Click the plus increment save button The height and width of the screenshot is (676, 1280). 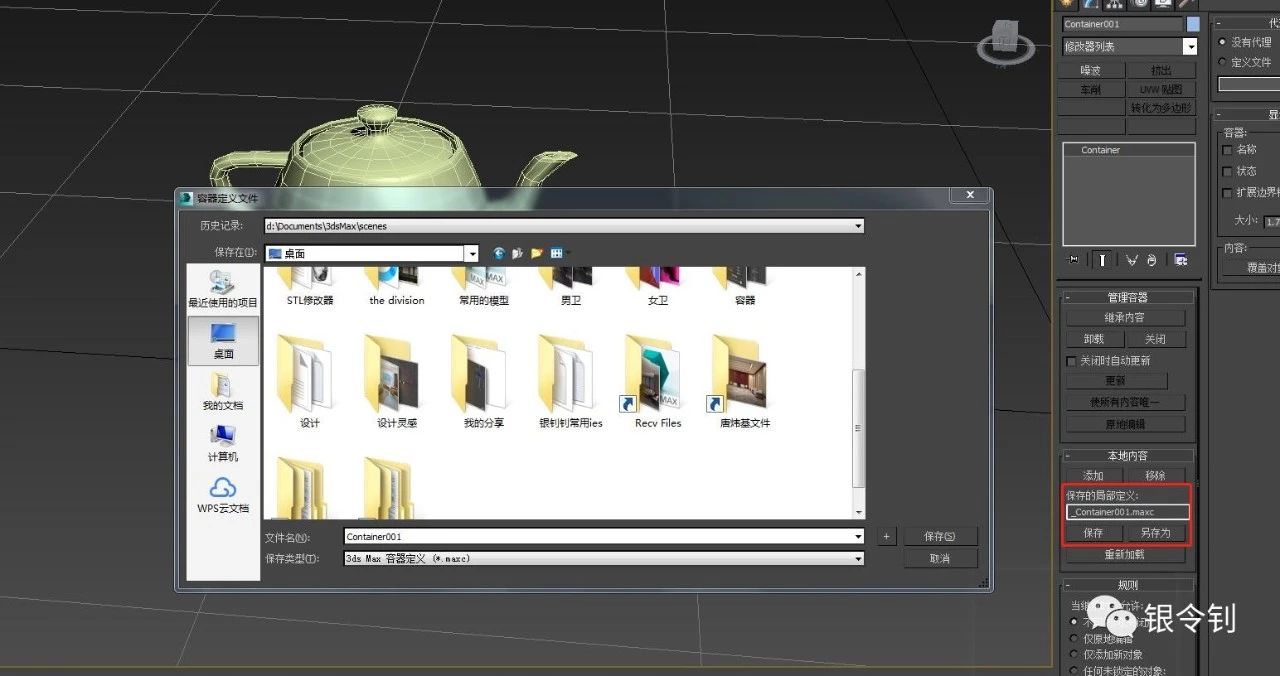click(886, 537)
